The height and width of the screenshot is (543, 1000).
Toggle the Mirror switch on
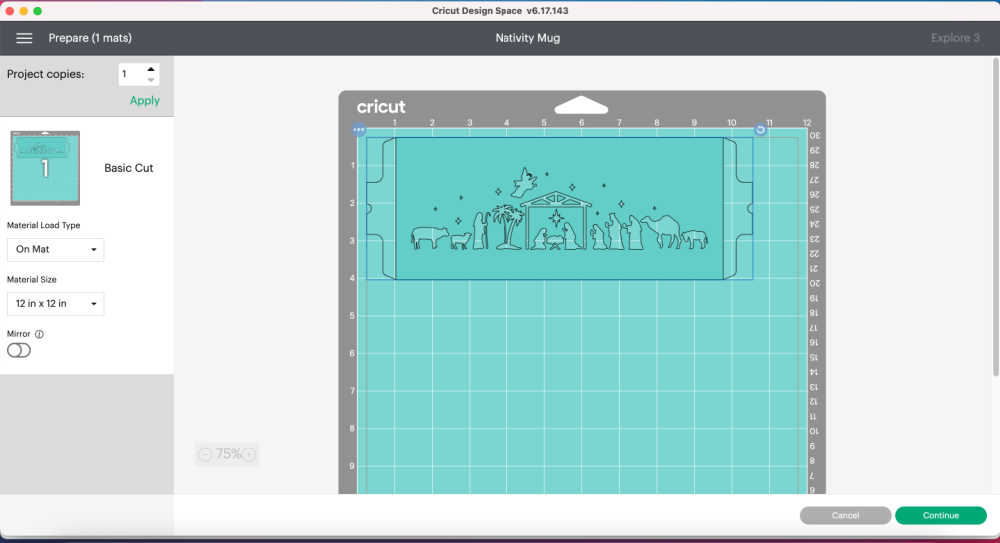pos(19,350)
